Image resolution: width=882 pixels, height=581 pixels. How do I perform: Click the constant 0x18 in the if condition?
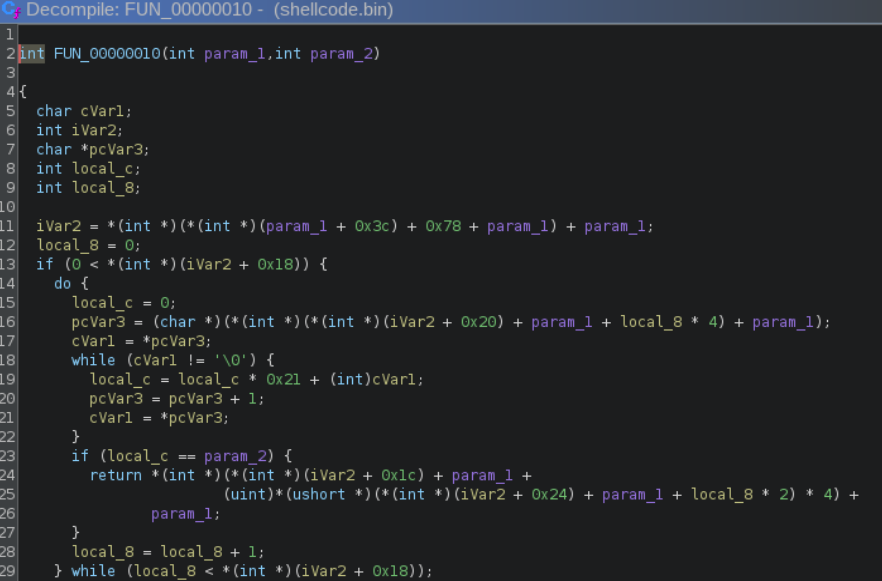point(275,264)
